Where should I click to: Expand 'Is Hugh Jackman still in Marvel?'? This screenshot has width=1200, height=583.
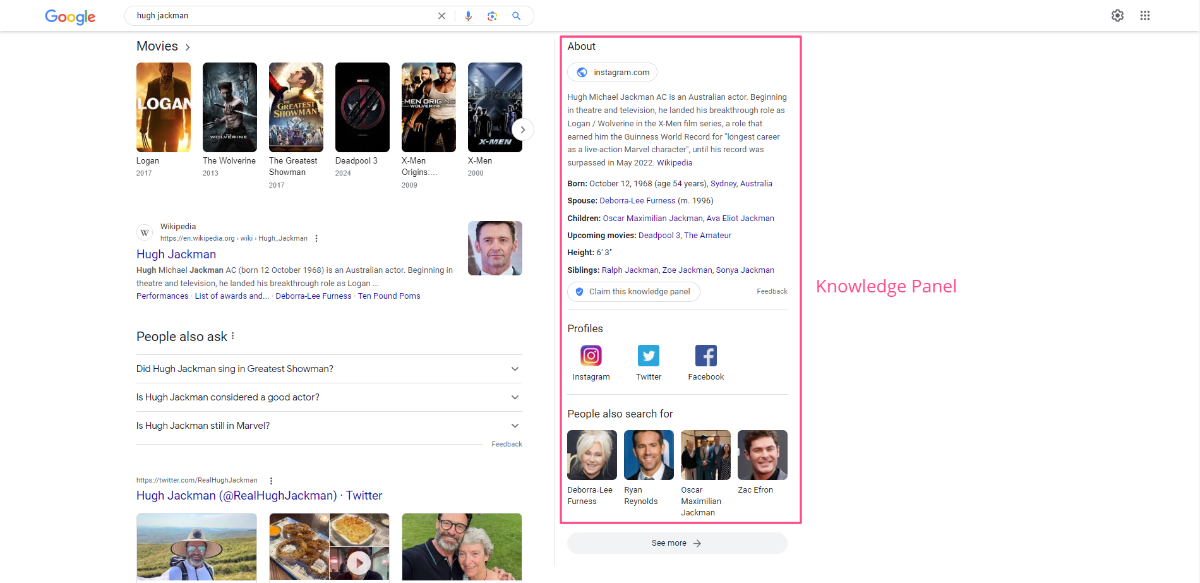pyautogui.click(x=329, y=426)
